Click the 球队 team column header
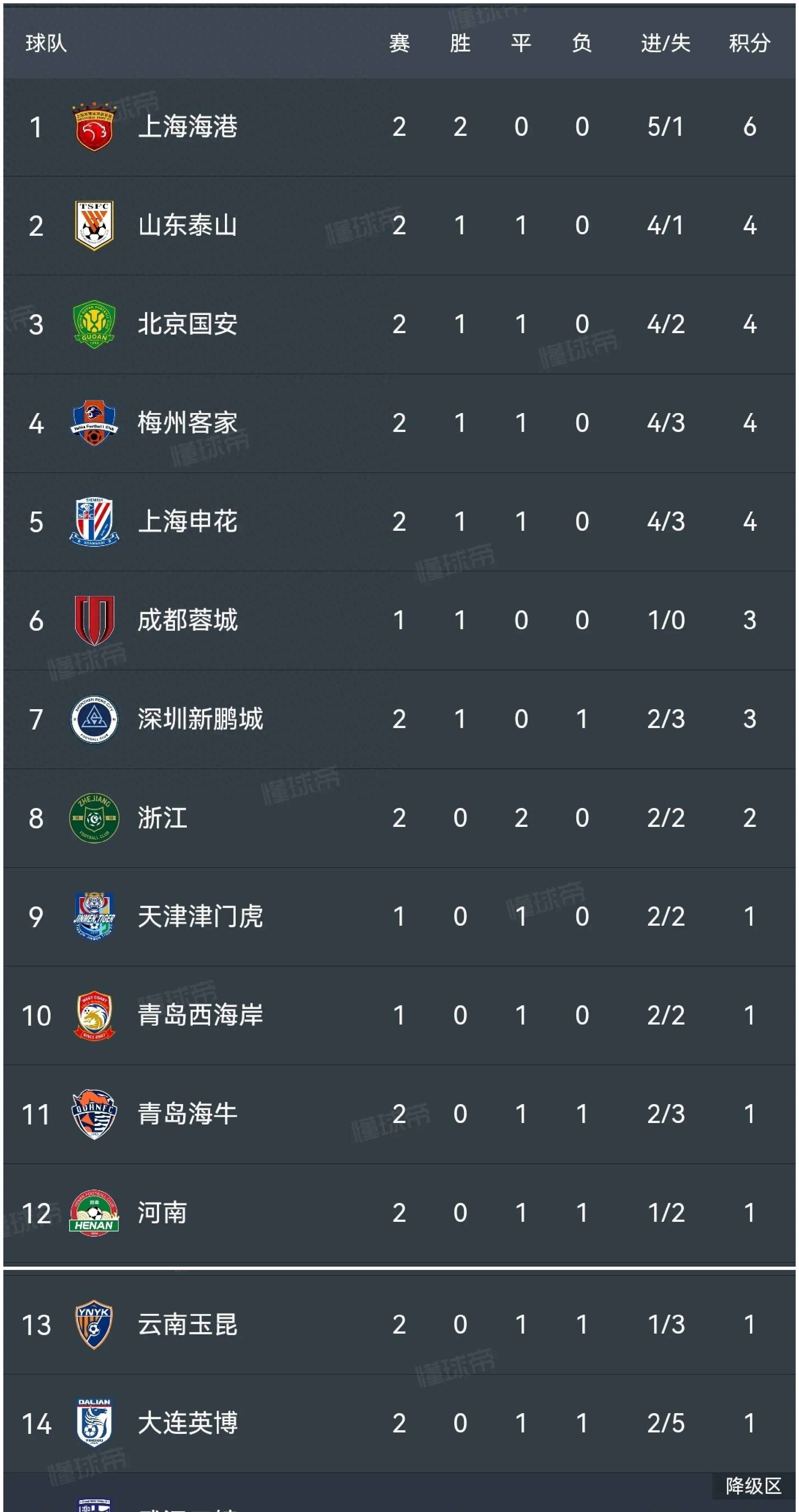This screenshot has width=799, height=1512. point(46,43)
